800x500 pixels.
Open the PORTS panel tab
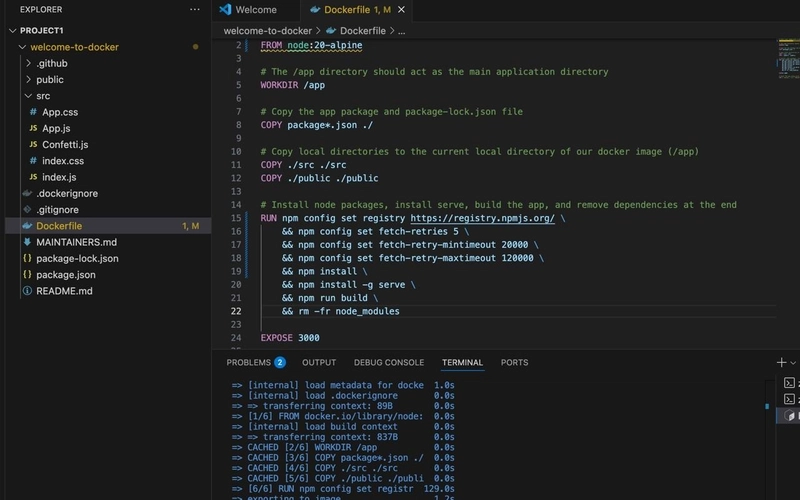click(x=514, y=363)
